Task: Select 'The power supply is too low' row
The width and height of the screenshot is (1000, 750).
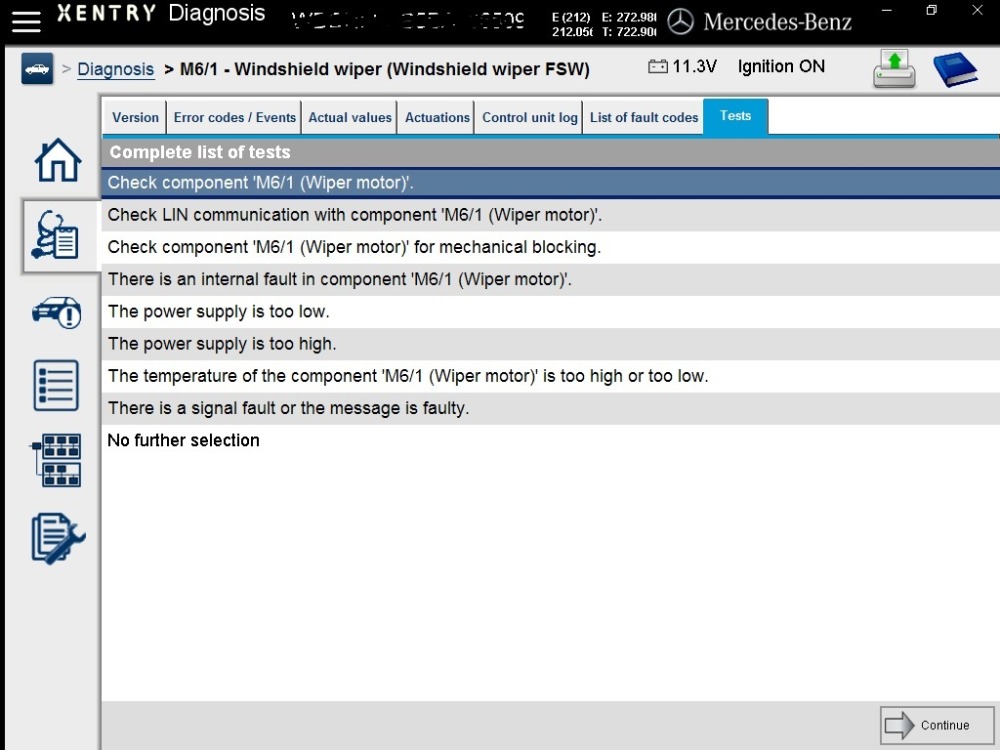Action: (550, 311)
